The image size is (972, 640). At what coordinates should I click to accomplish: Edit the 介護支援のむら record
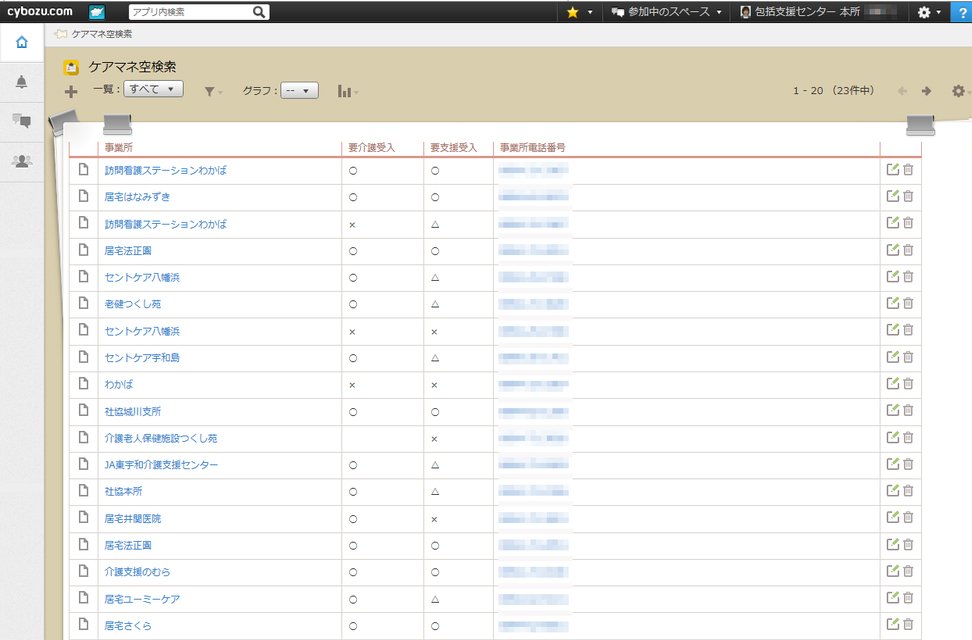coord(893,571)
